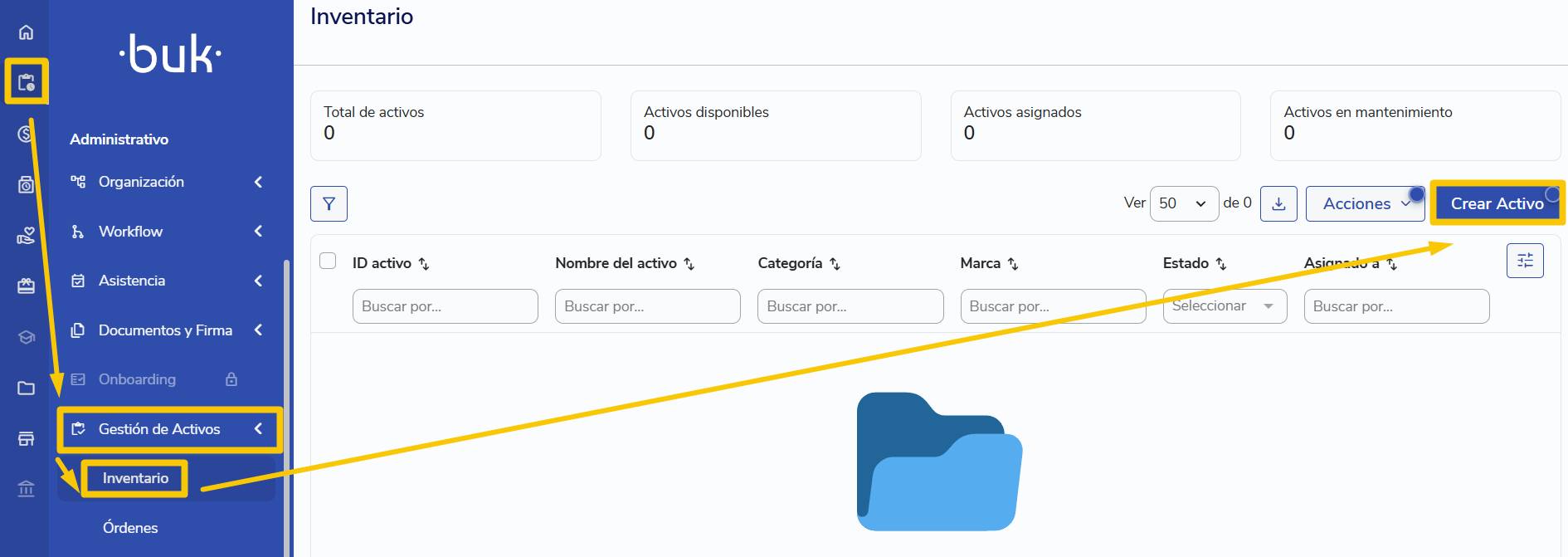Click the bank building icon in rail

(26, 489)
